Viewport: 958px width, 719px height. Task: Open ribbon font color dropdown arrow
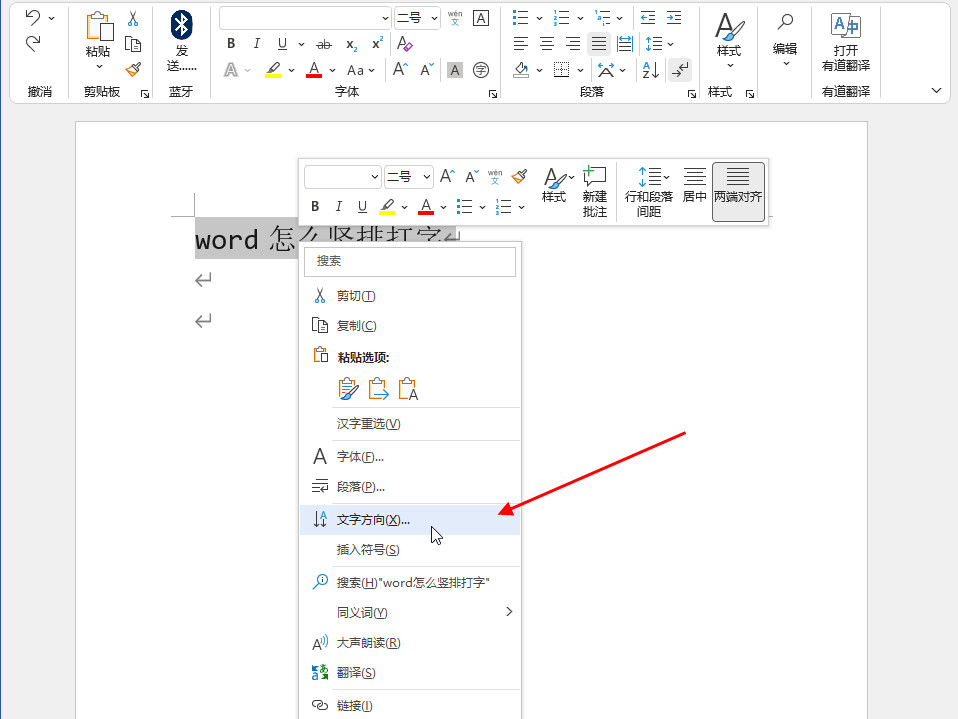pyautogui.click(x=332, y=70)
